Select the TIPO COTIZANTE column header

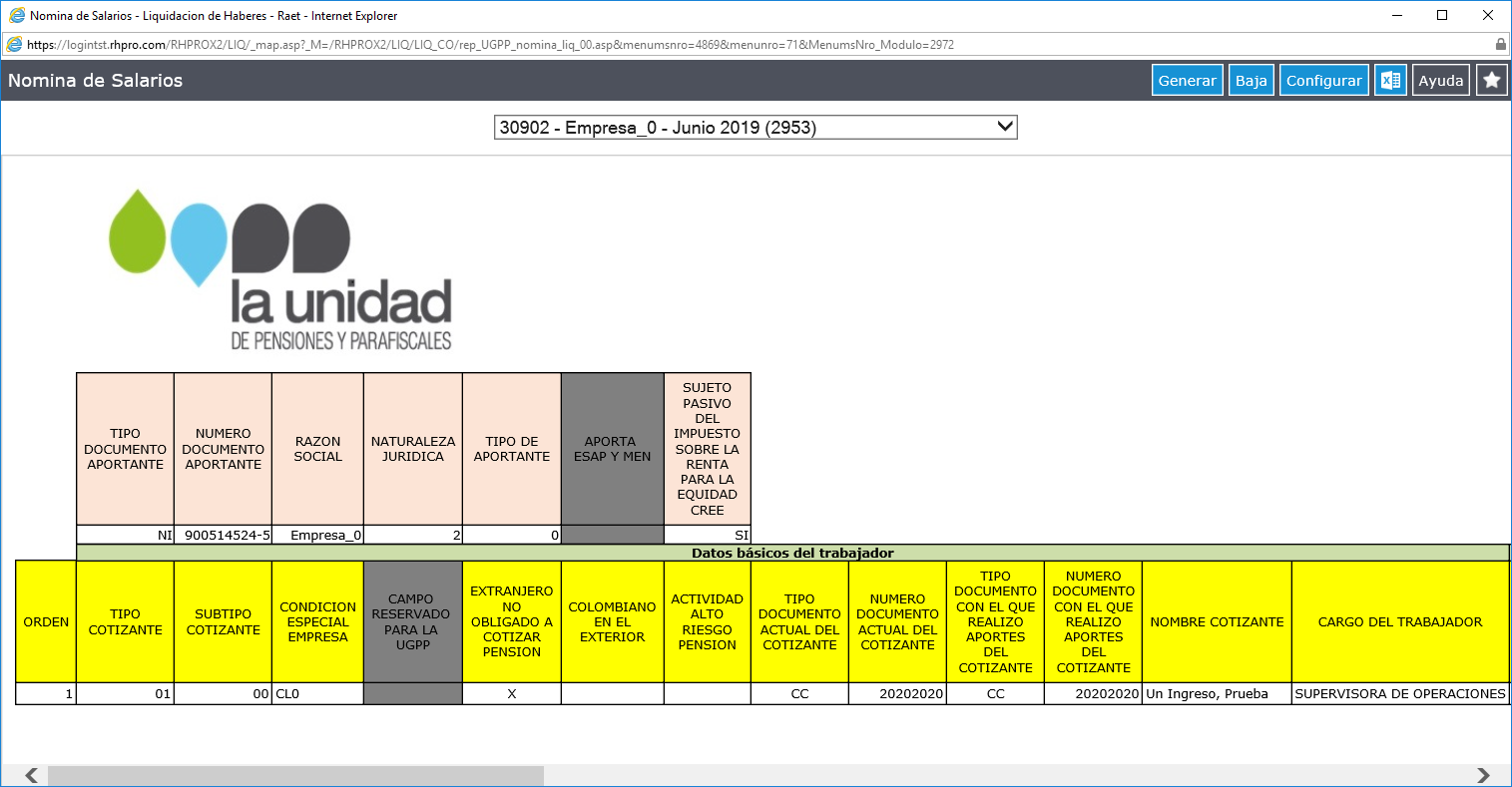click(x=125, y=621)
